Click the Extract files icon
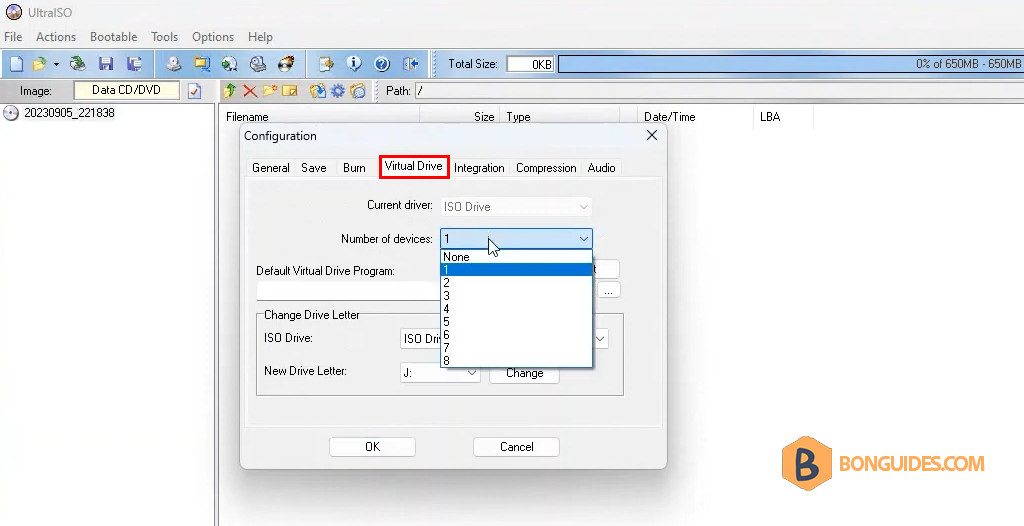Image resolution: width=1024 pixels, height=526 pixels. pos(317,91)
